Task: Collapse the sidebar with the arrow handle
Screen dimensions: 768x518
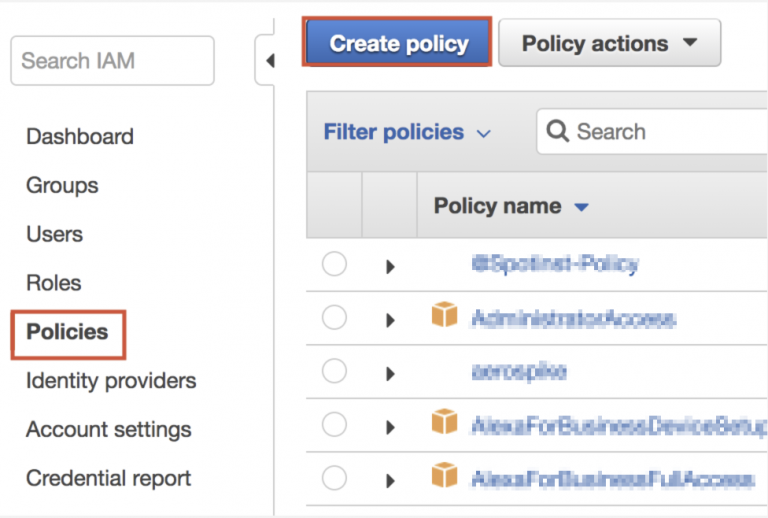Action: [x=269, y=62]
